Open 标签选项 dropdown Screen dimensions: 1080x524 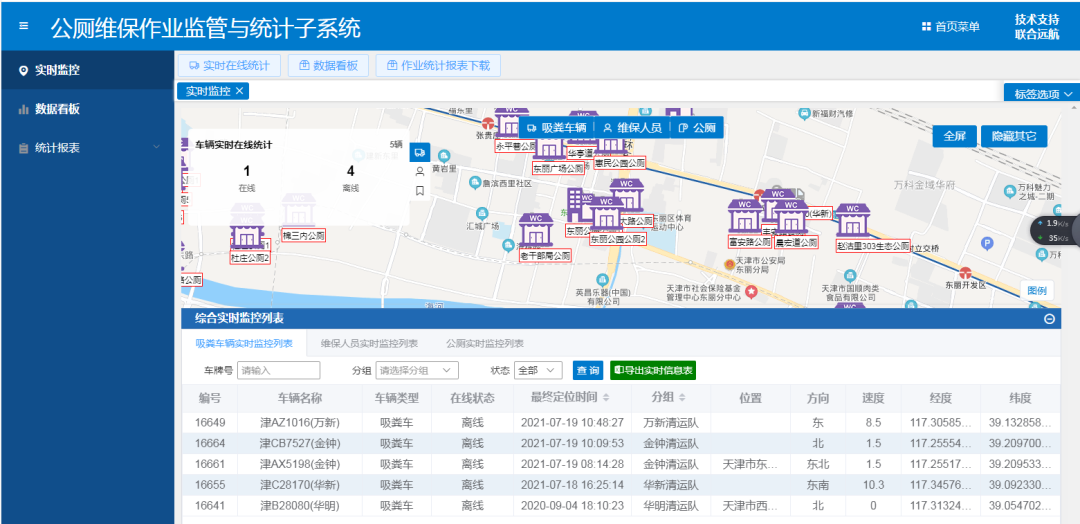(x=1042, y=94)
